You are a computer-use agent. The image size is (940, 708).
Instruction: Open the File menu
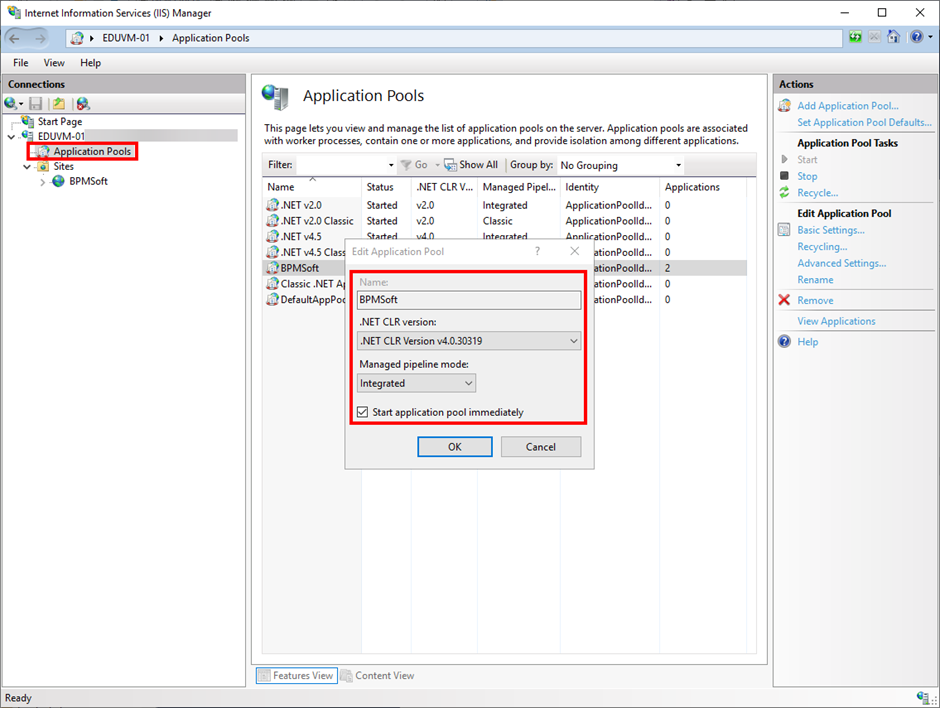point(21,62)
